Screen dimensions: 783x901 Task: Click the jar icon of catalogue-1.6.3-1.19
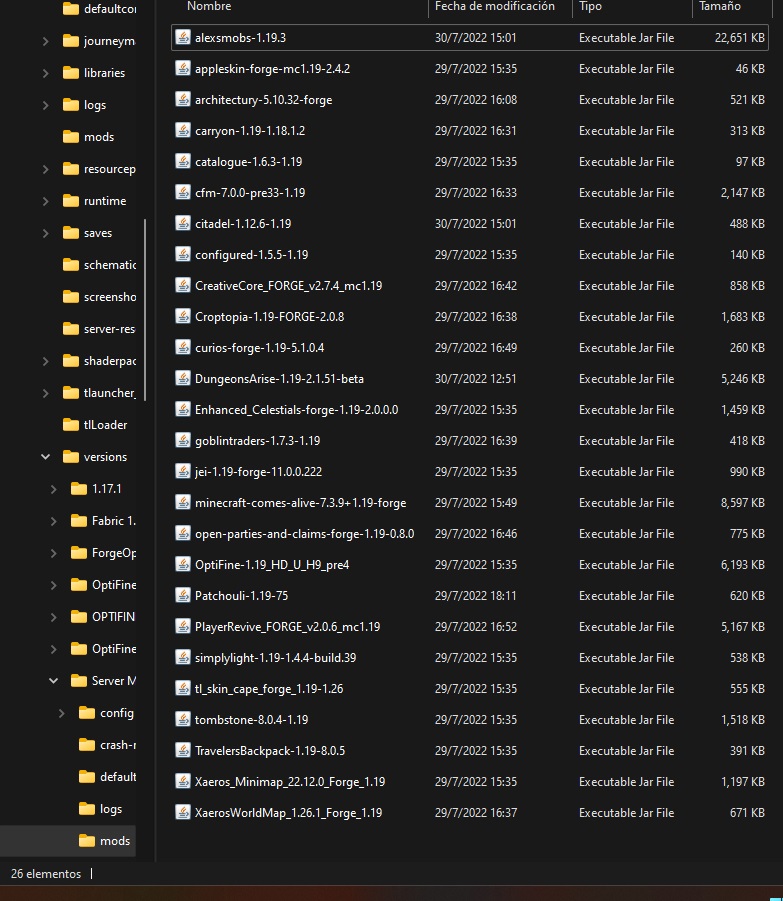click(183, 161)
